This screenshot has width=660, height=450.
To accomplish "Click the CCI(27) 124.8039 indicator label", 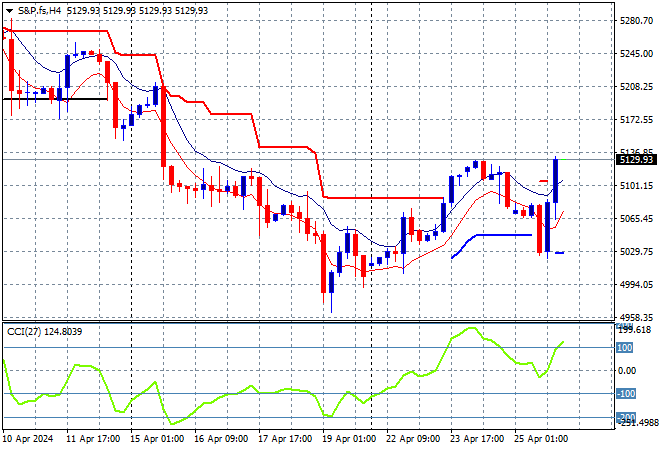I will click(45, 332).
